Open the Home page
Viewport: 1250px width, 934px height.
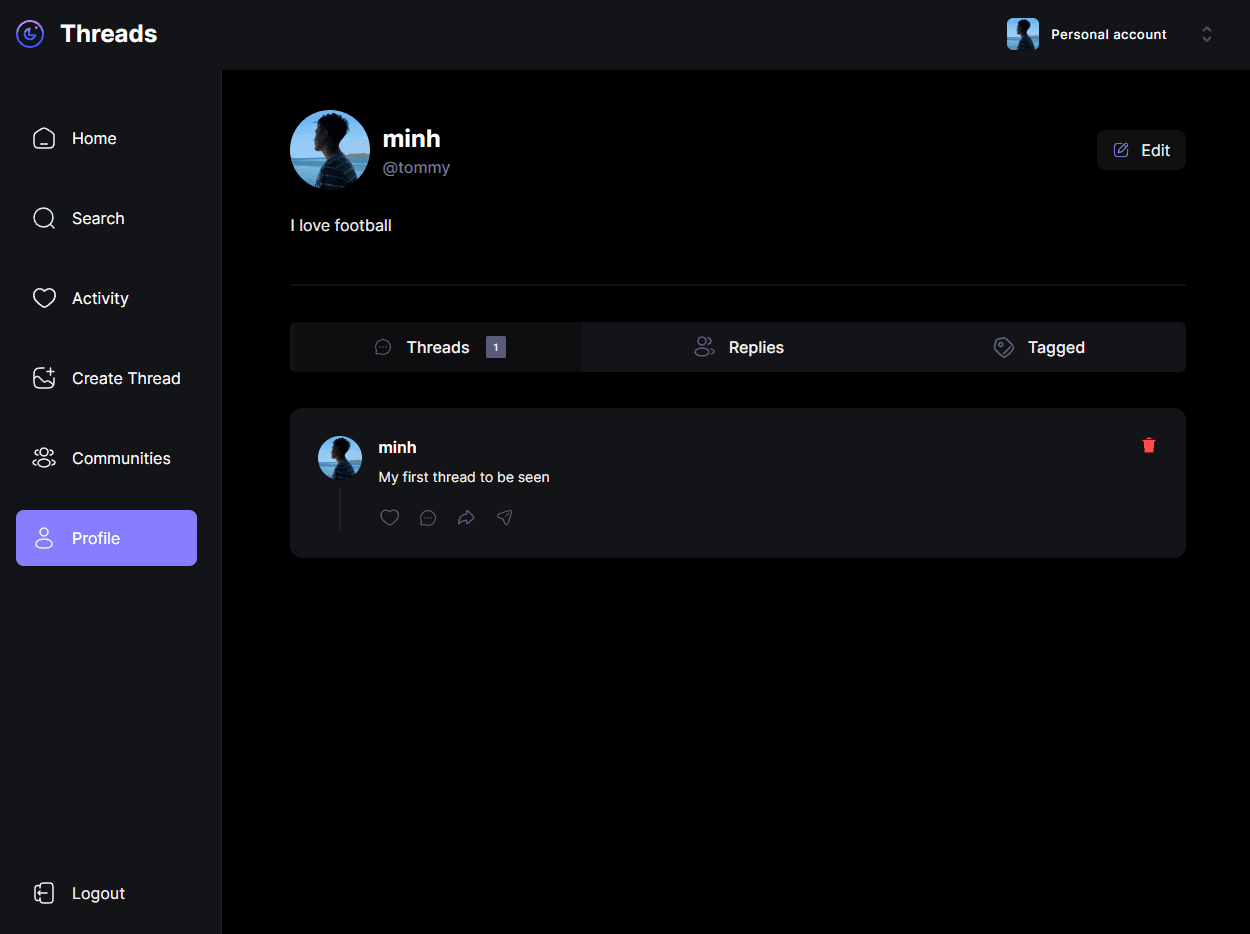106,138
